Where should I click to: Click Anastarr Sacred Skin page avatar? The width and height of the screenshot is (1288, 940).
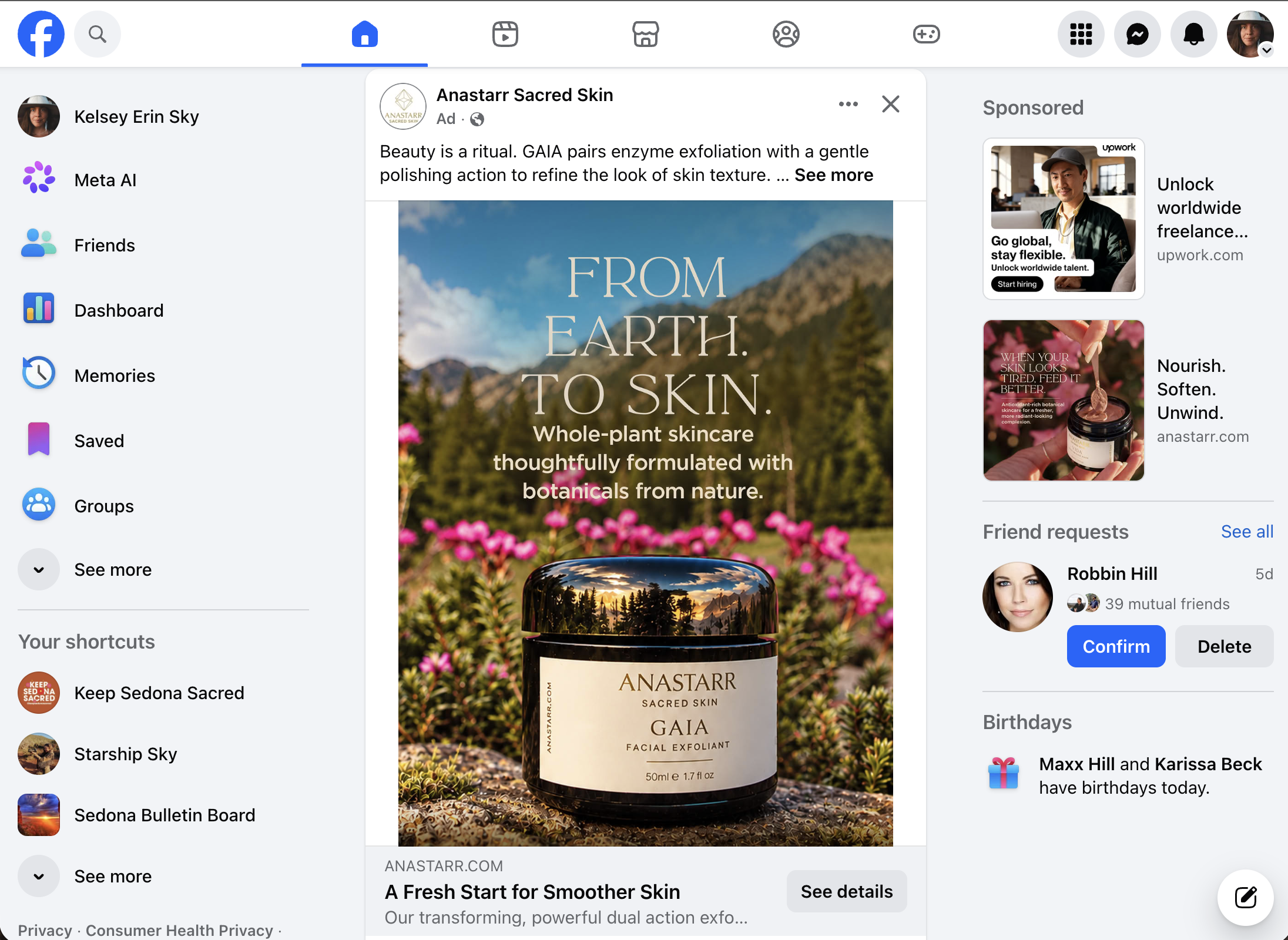point(403,106)
